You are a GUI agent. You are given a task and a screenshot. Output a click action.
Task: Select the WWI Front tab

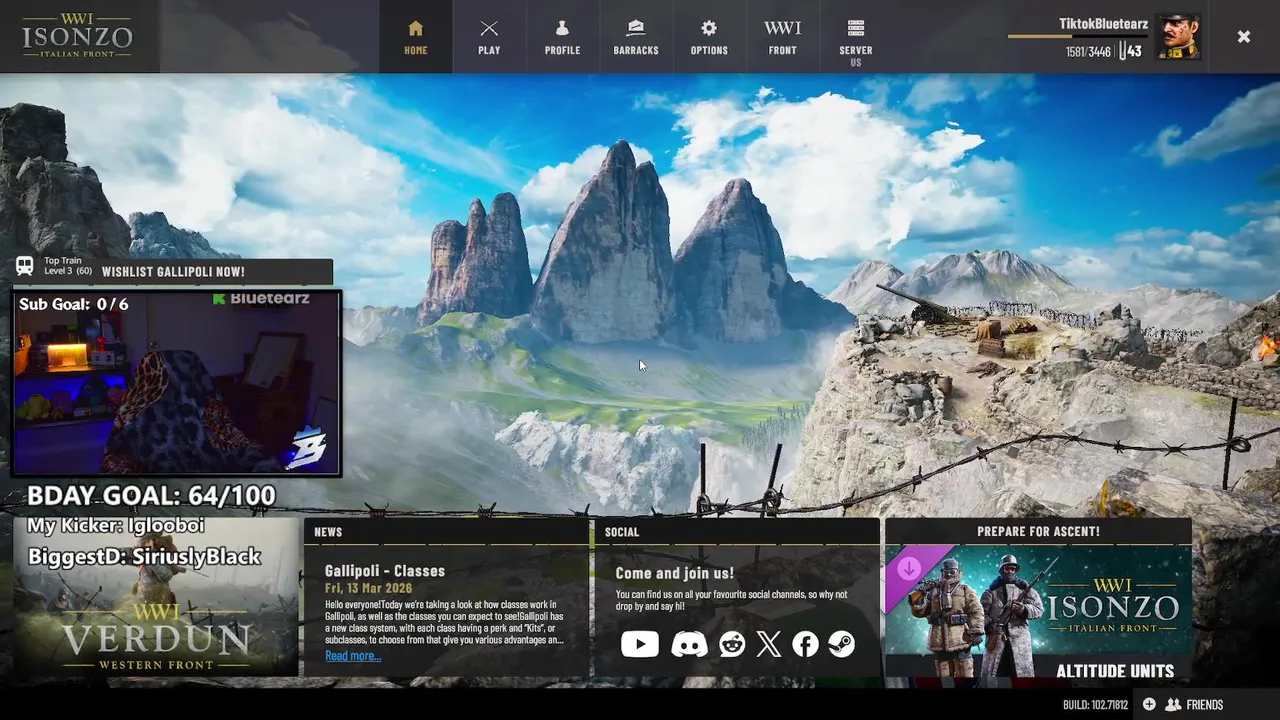coord(782,37)
